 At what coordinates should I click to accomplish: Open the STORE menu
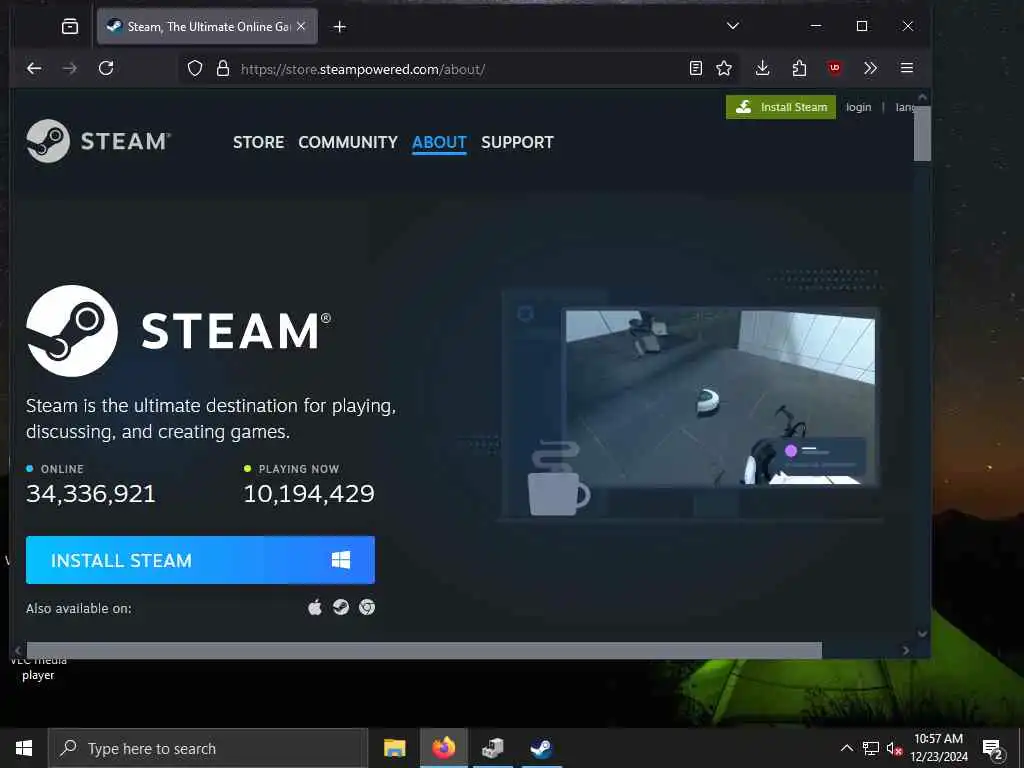pos(259,142)
